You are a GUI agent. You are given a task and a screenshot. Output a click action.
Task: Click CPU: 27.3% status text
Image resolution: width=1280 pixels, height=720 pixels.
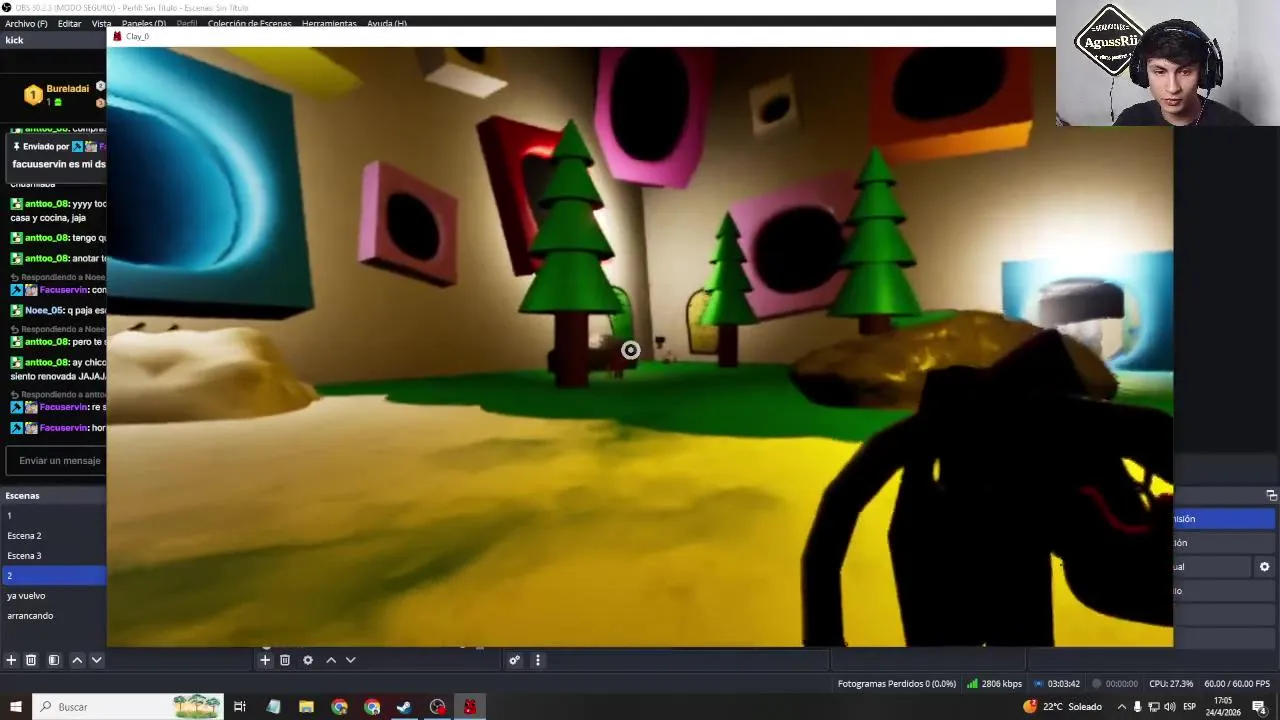(1171, 684)
